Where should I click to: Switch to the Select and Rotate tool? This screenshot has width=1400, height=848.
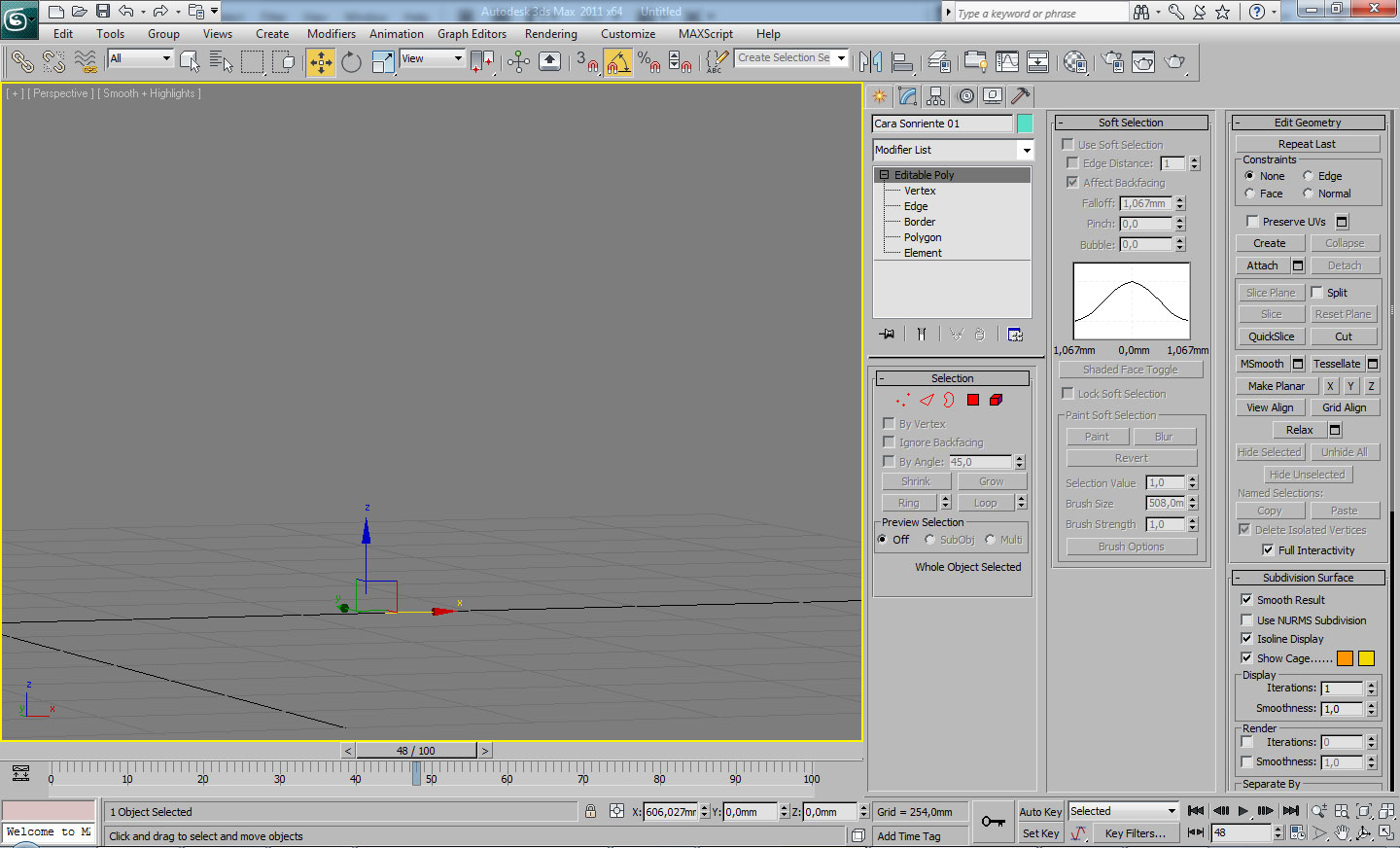pyautogui.click(x=351, y=62)
